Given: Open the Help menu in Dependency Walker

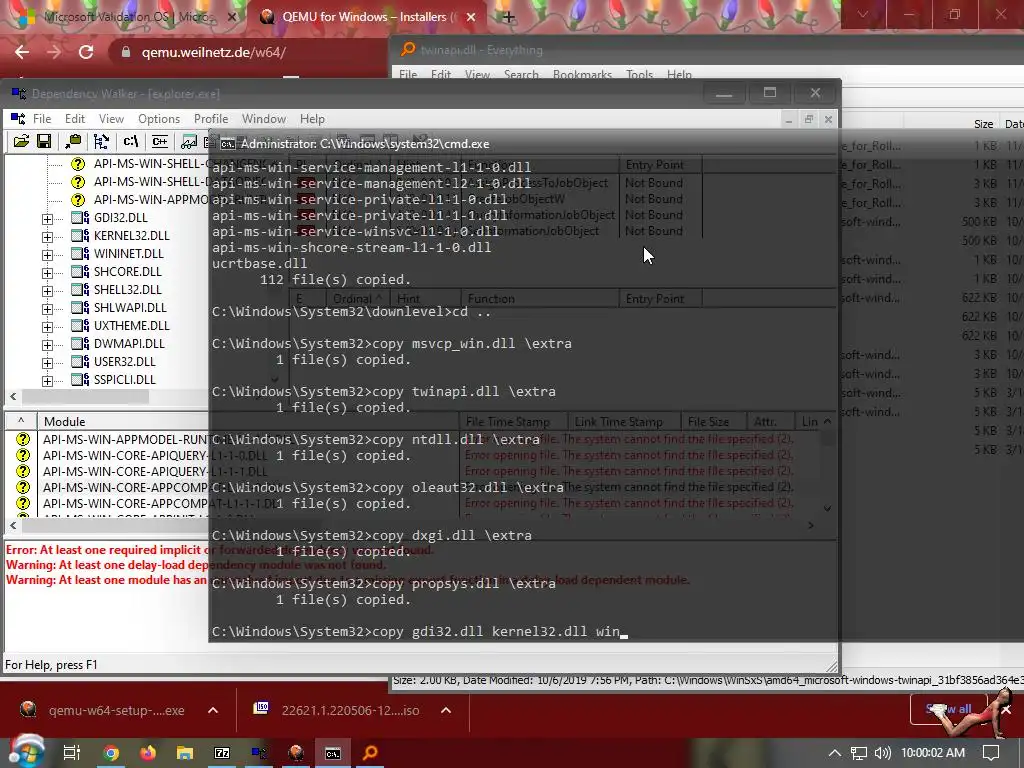Looking at the screenshot, I should coord(312,119).
